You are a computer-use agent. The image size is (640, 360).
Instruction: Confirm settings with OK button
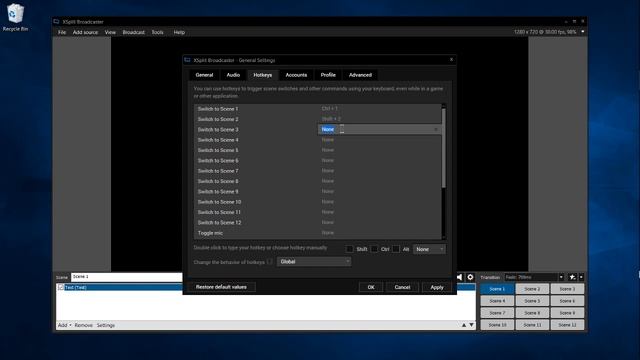[x=371, y=287]
